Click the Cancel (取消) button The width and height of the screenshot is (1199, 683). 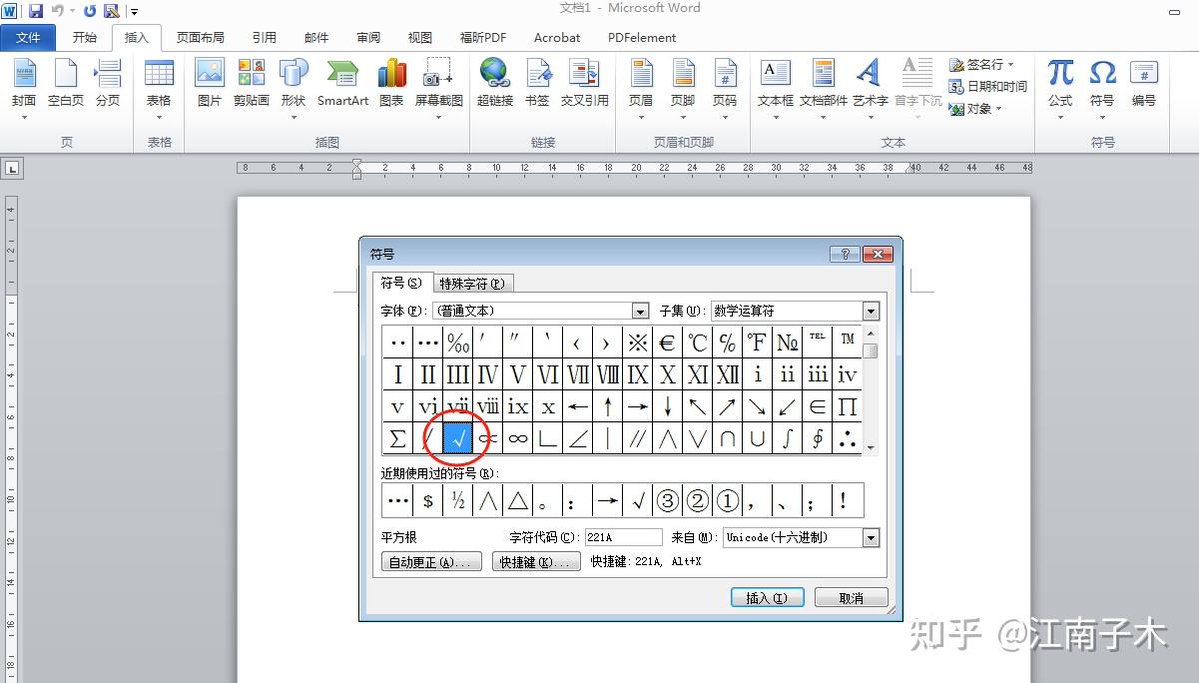pyautogui.click(x=851, y=598)
